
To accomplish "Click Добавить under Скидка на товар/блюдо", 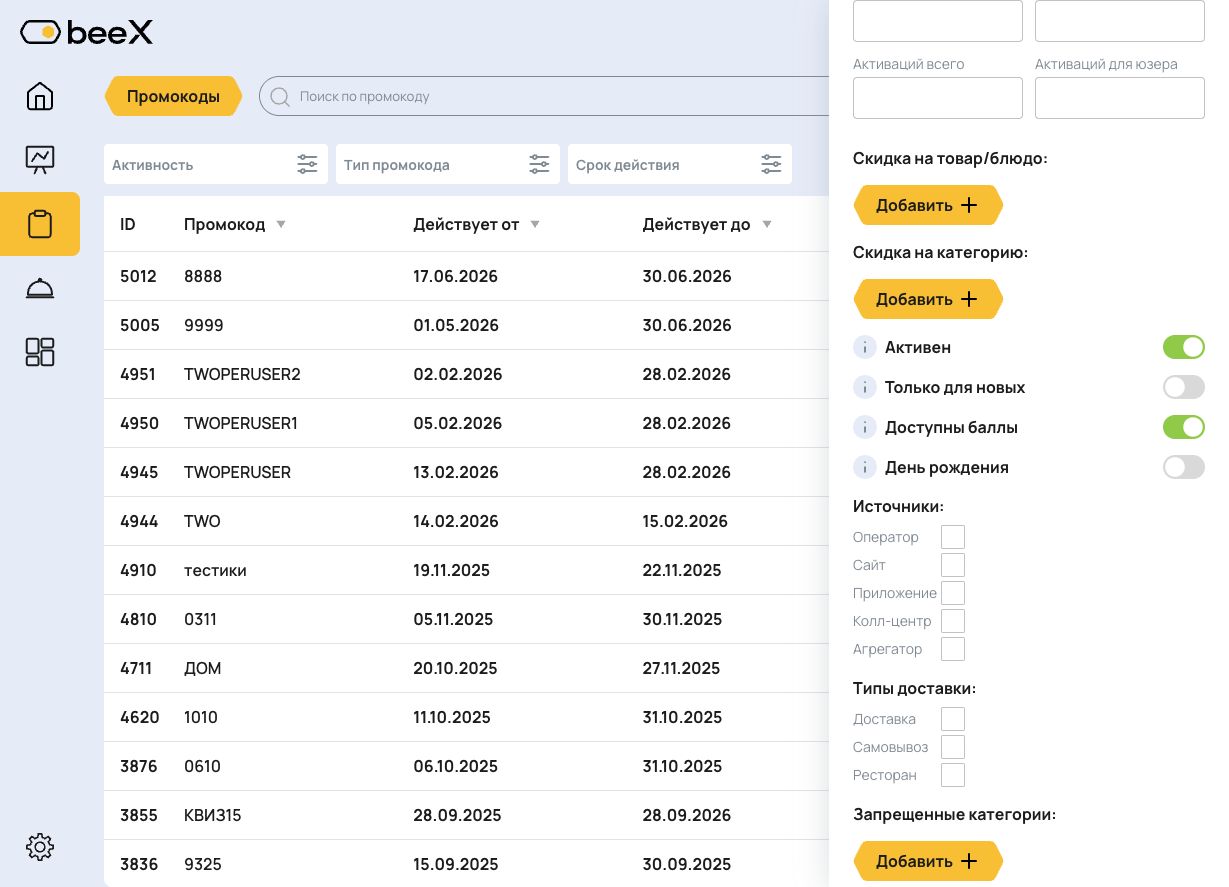I will 928,205.
